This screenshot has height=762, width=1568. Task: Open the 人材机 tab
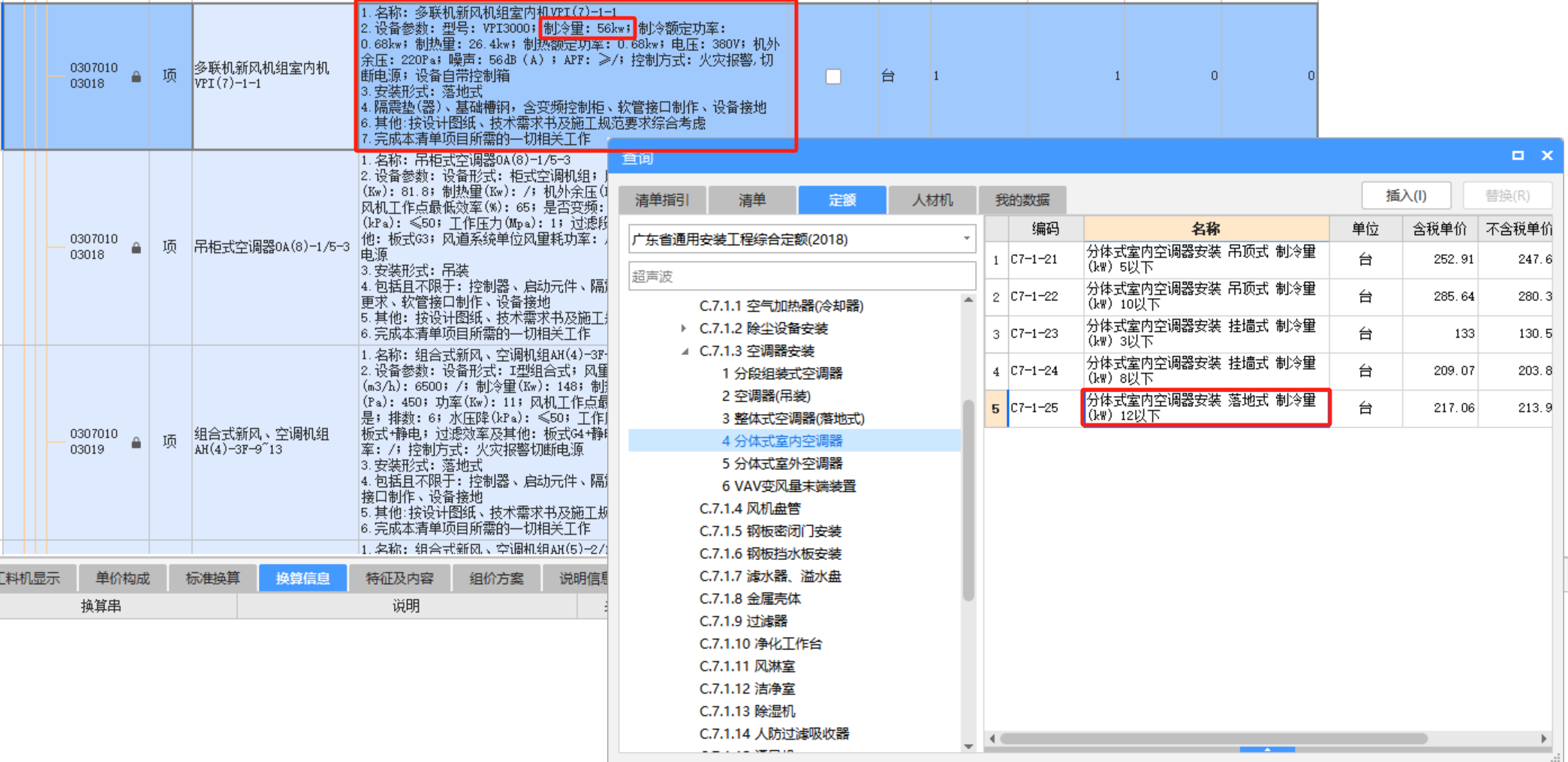(x=932, y=200)
